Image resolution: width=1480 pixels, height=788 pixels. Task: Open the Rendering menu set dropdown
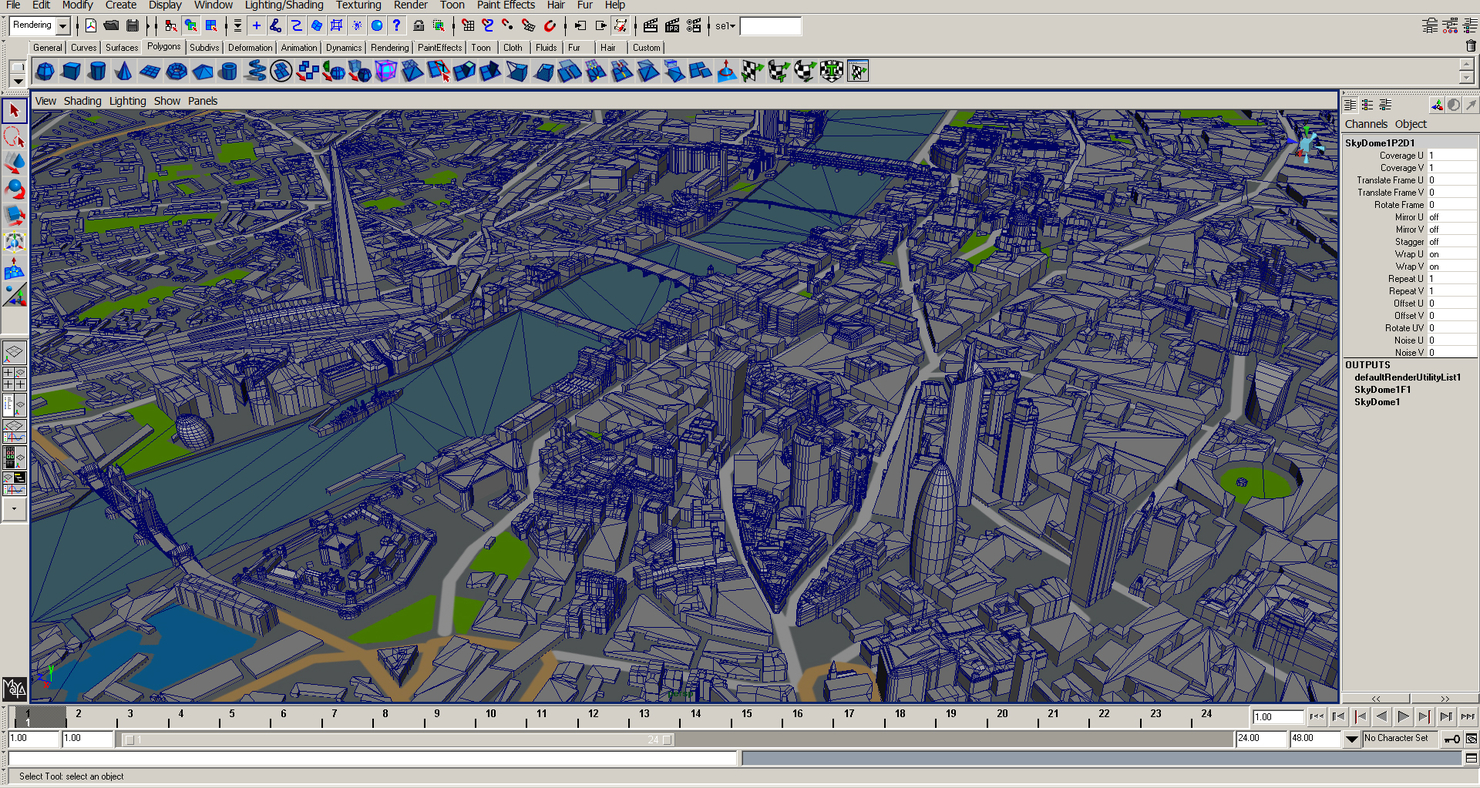click(x=38, y=25)
